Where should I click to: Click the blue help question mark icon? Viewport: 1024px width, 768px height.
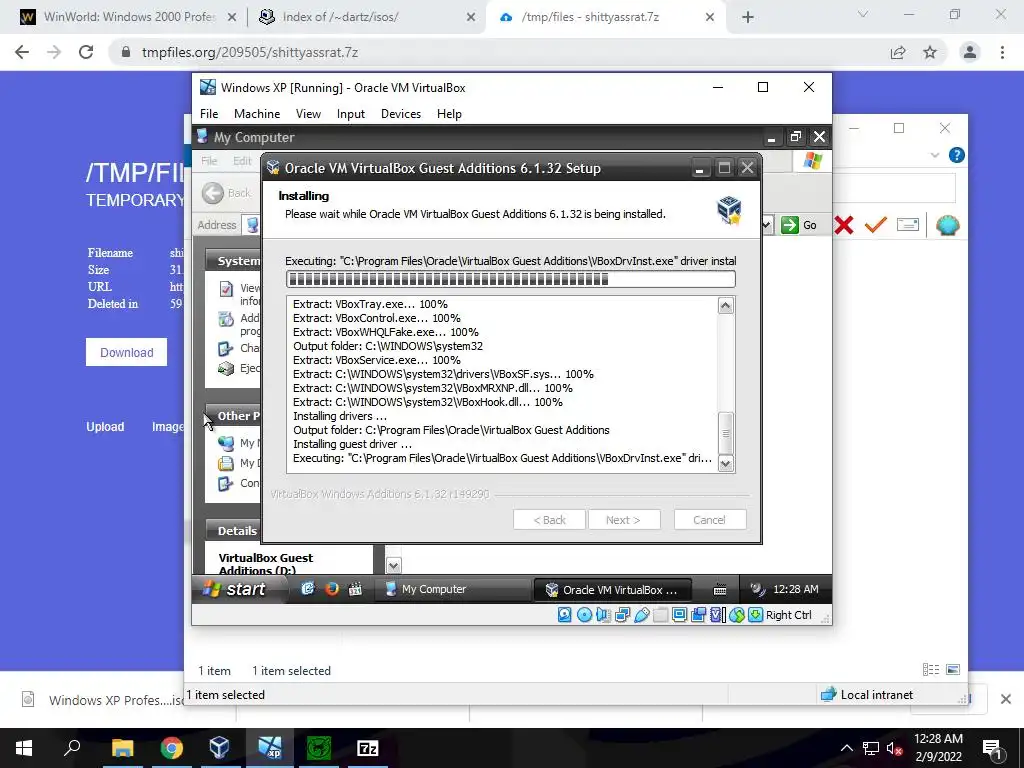pyautogui.click(x=957, y=155)
